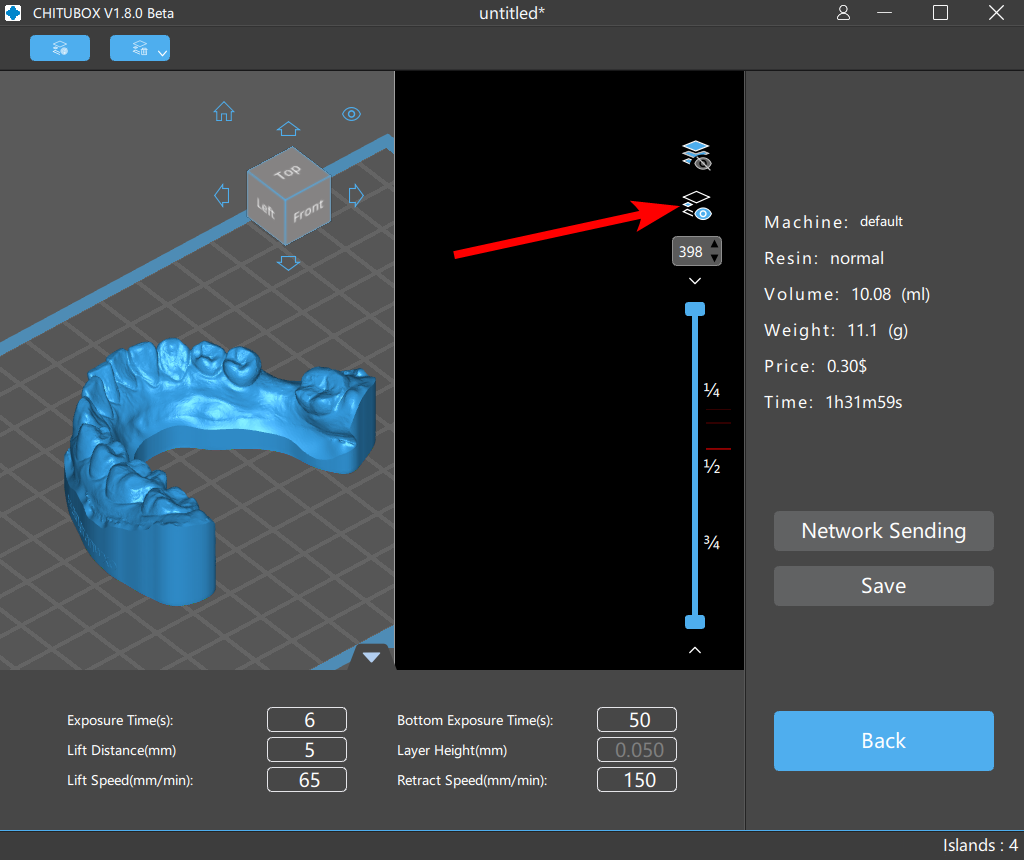Show single layer using eye layer icon
This screenshot has width=1024, height=860.
(697, 206)
